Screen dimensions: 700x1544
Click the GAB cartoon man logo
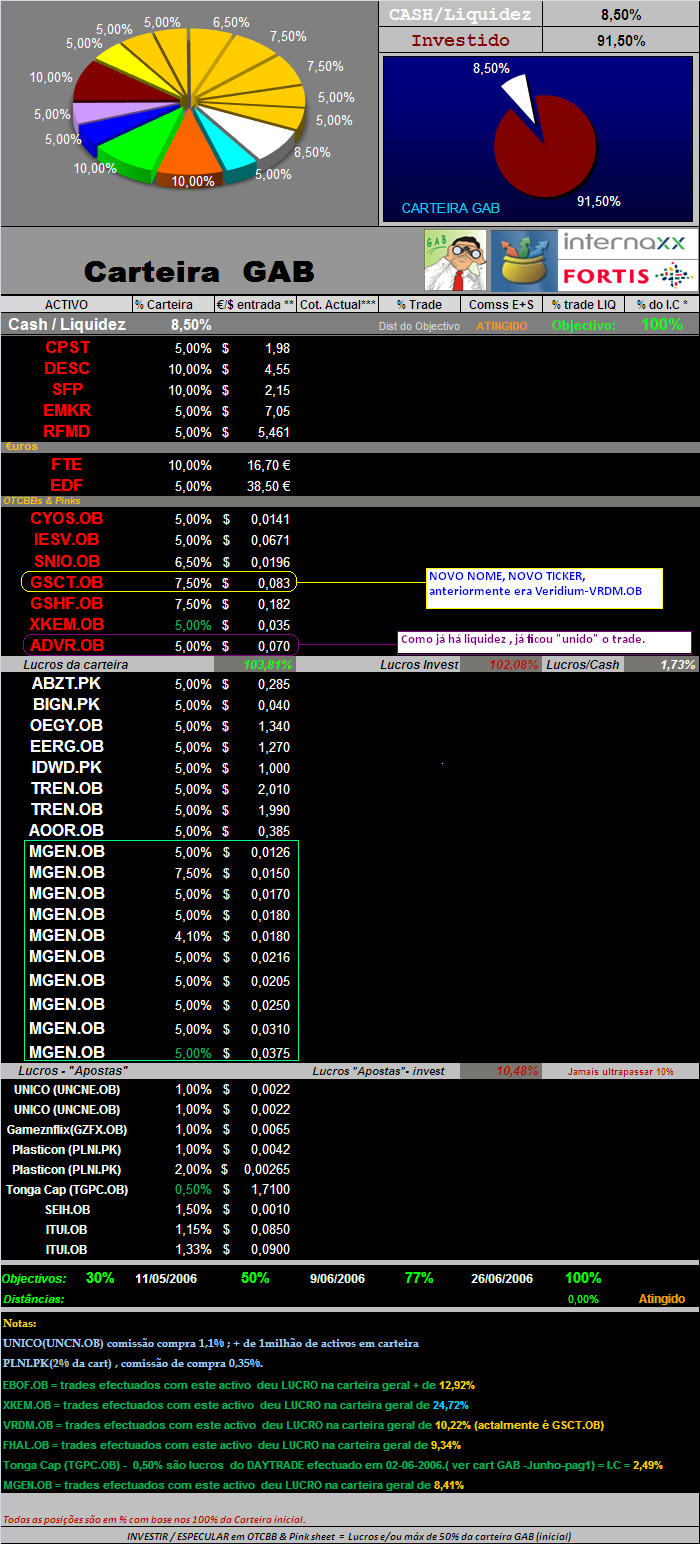(x=455, y=260)
